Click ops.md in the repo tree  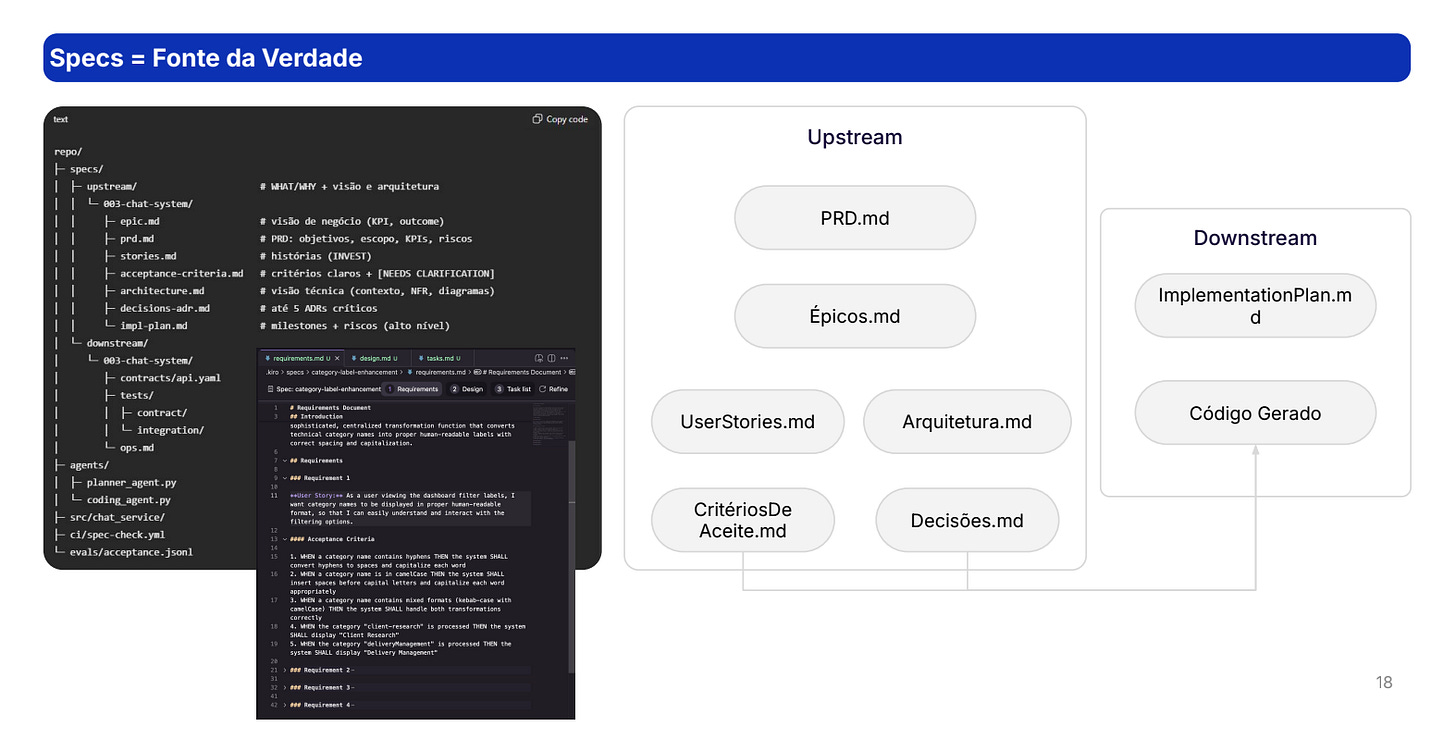pos(137,448)
